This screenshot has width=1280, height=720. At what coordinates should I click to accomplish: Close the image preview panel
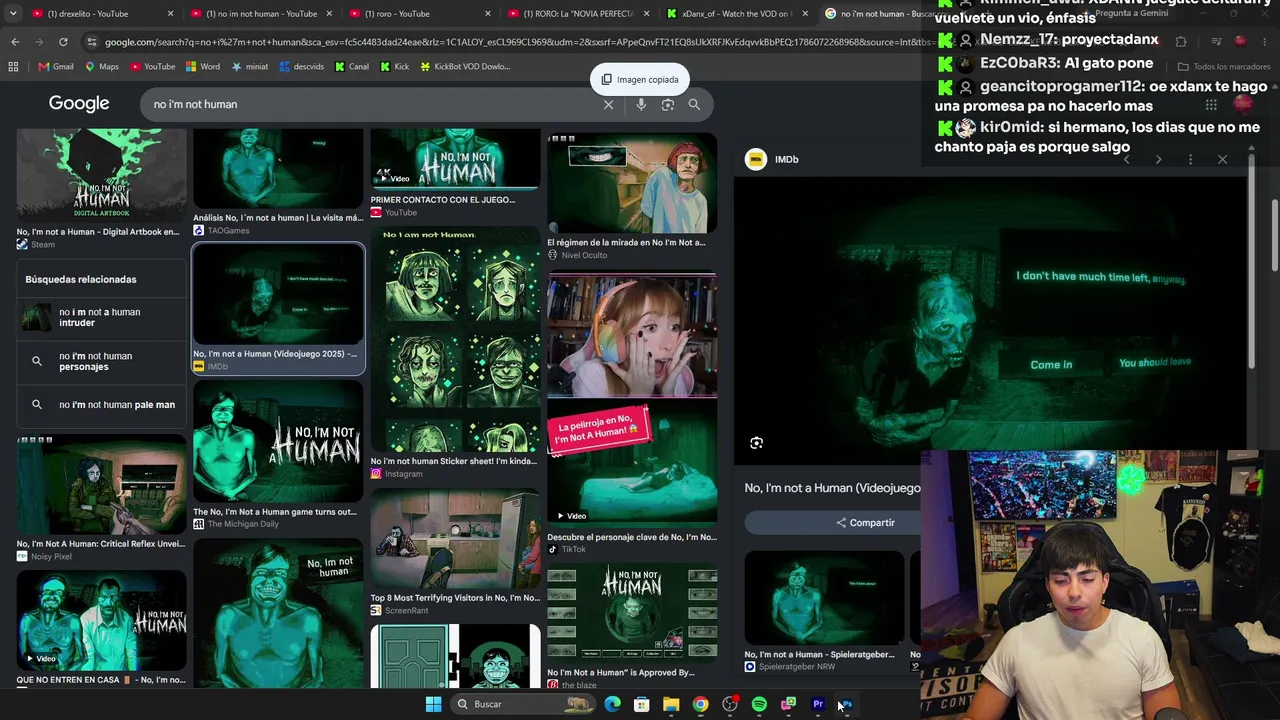[1222, 159]
